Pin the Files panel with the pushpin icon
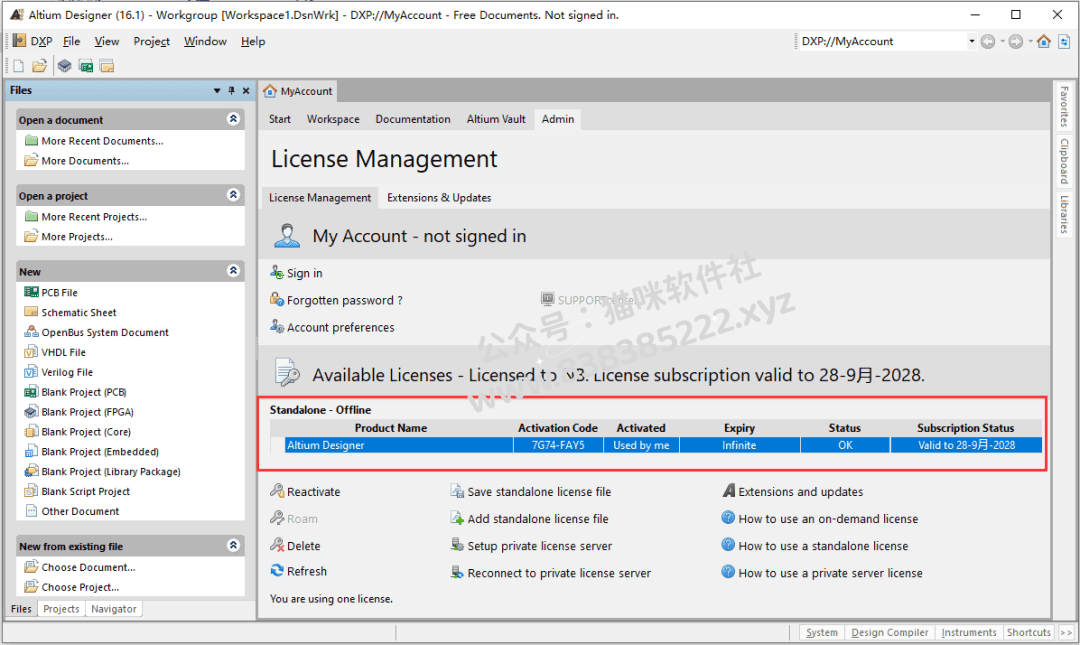1080x645 pixels. (231, 90)
